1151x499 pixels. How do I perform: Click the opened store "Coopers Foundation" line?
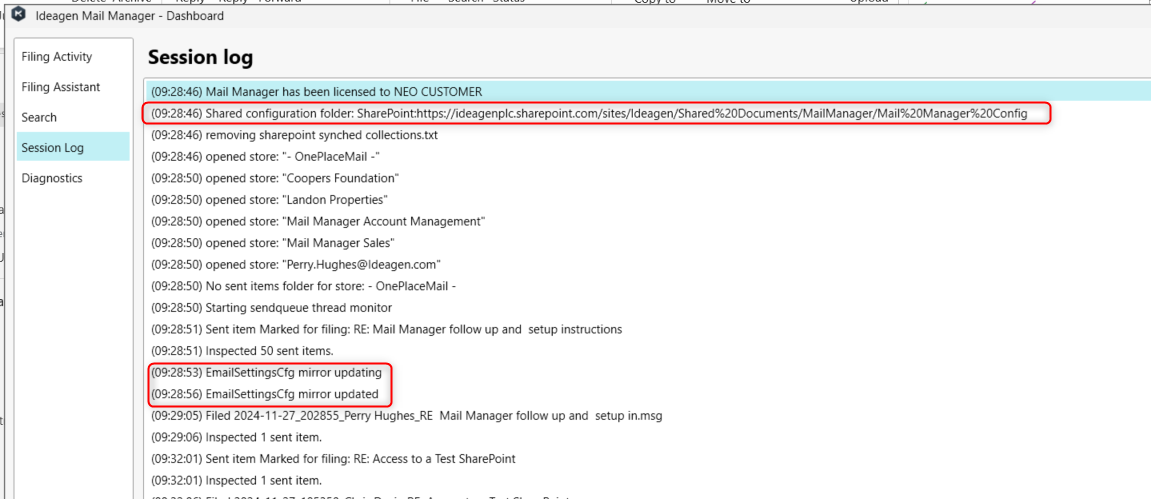click(275, 178)
